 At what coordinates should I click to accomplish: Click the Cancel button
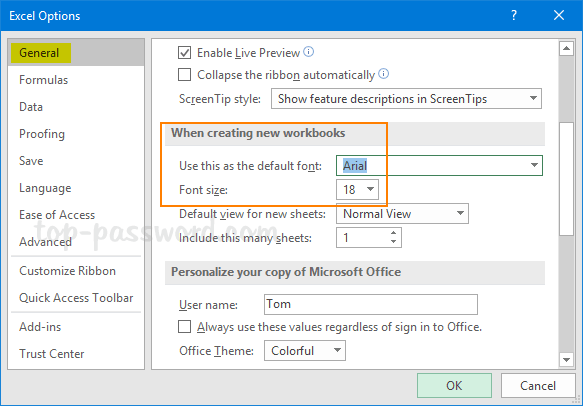pyautogui.click(x=538, y=386)
